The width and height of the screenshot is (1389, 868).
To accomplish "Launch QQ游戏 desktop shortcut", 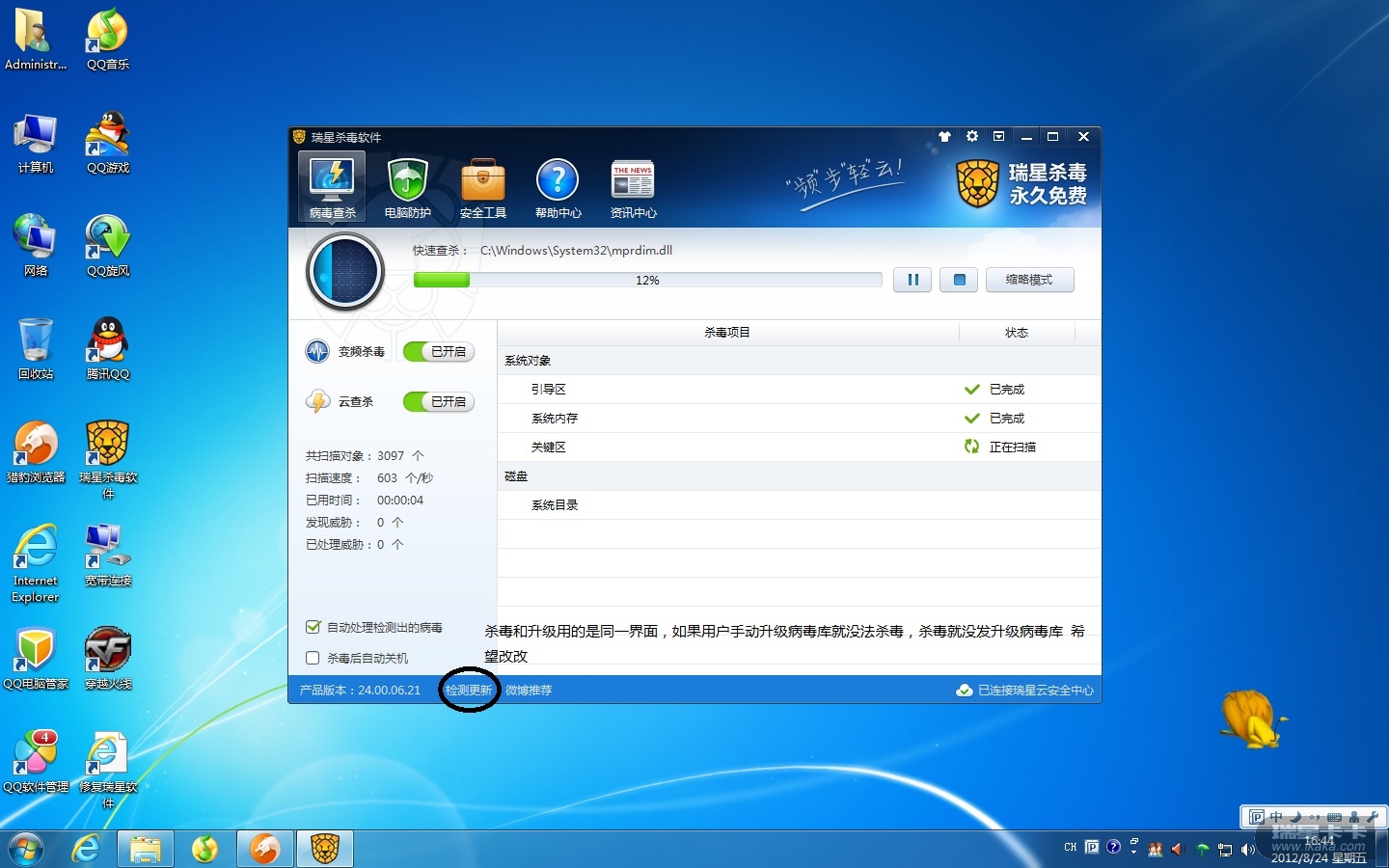I will tap(108, 143).
